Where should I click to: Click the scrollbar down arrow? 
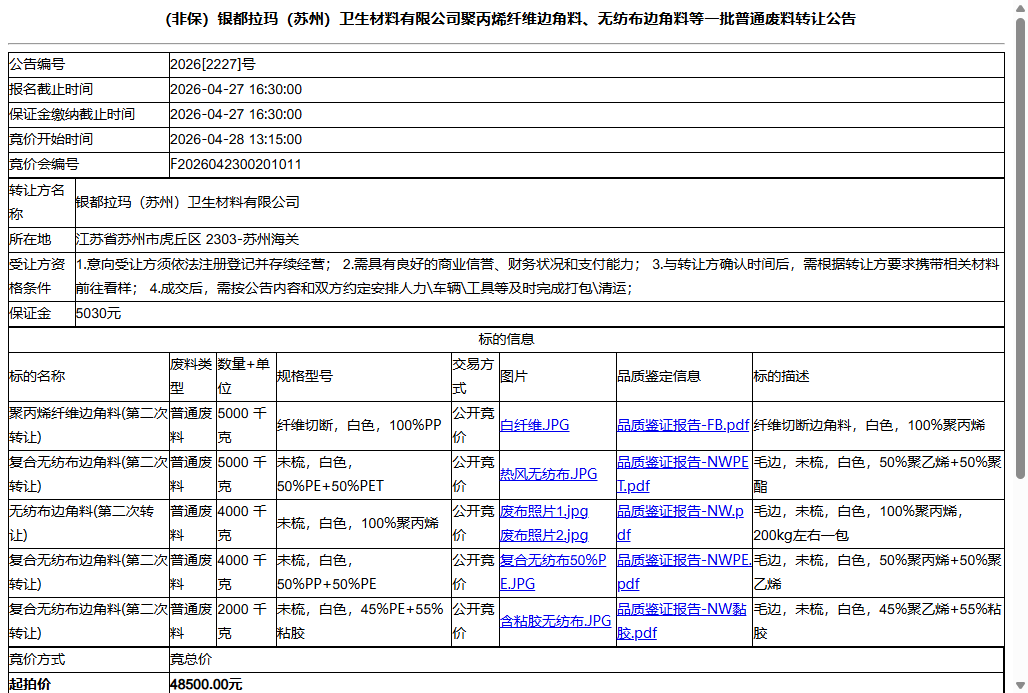pyautogui.click(x=1020, y=686)
